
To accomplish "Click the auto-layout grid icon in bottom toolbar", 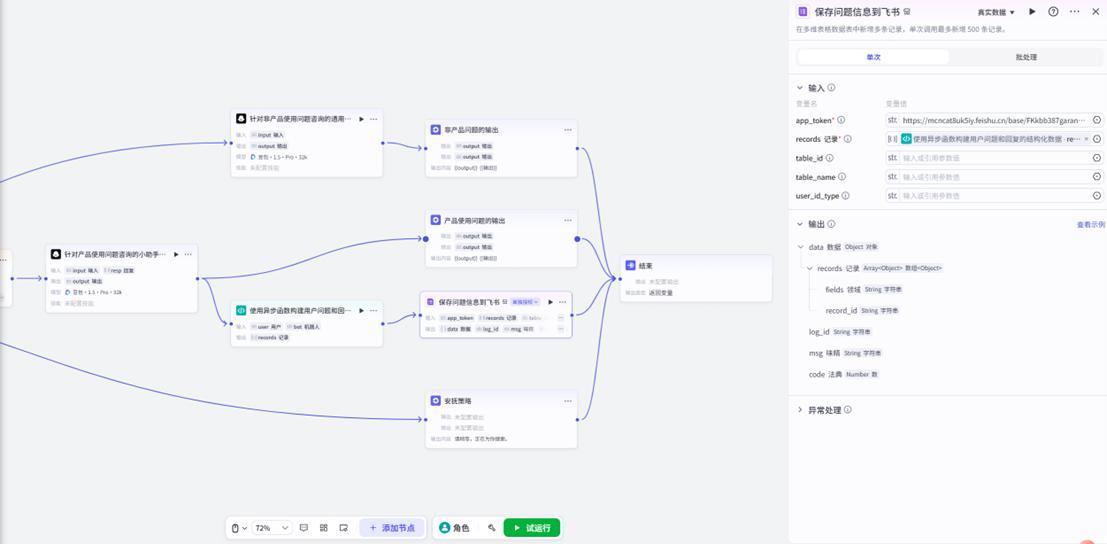I will click(324, 528).
